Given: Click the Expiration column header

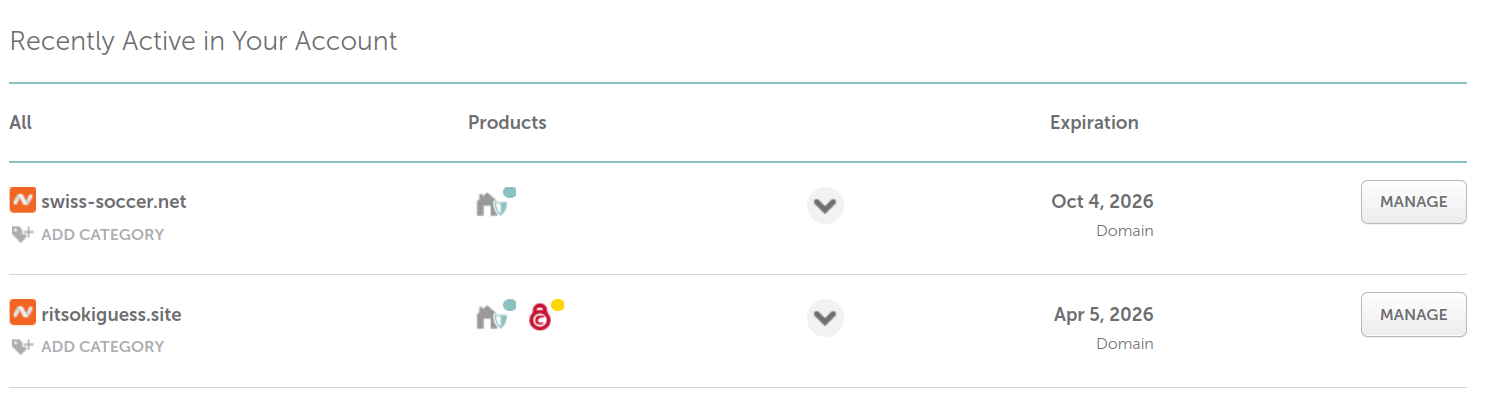Looking at the screenshot, I should 1094,123.
